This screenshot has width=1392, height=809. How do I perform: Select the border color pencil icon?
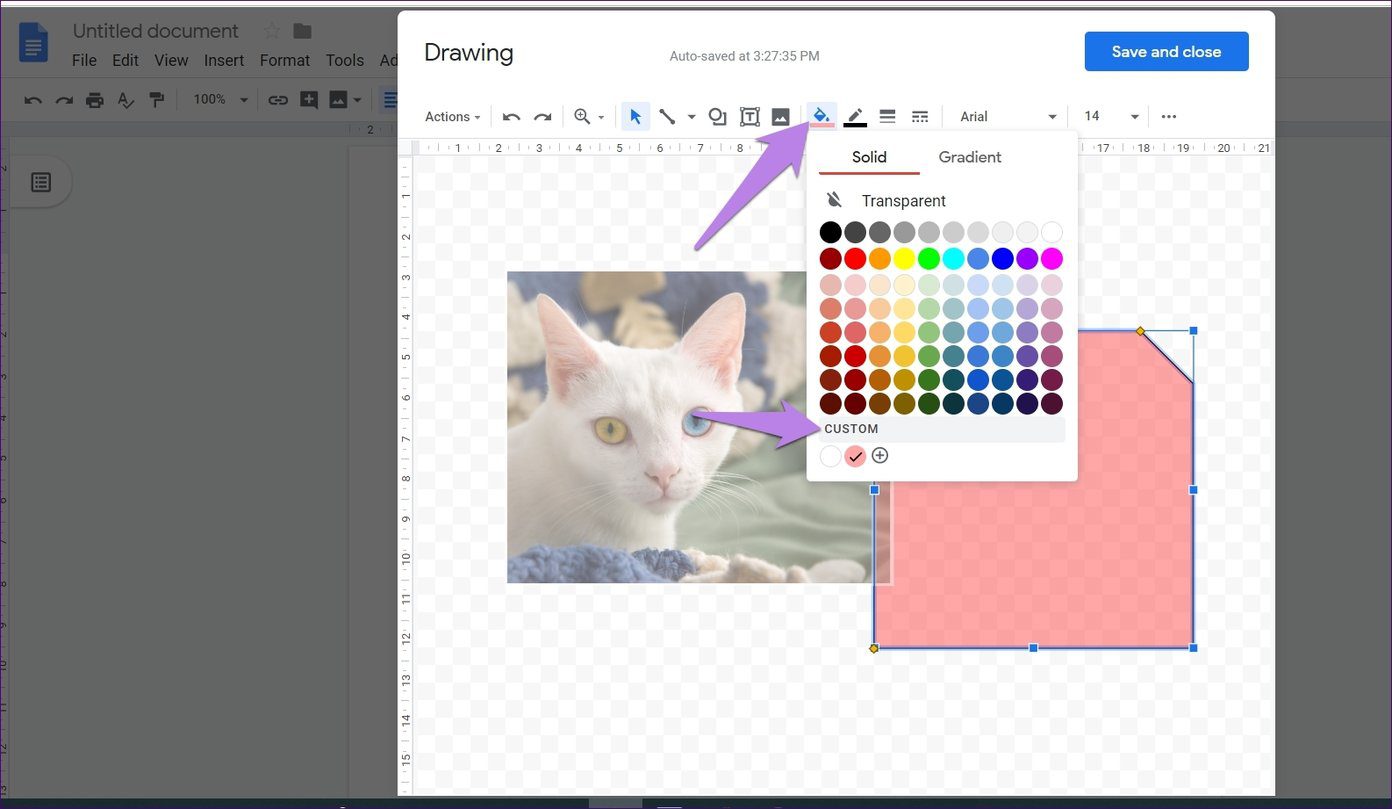tap(854, 117)
